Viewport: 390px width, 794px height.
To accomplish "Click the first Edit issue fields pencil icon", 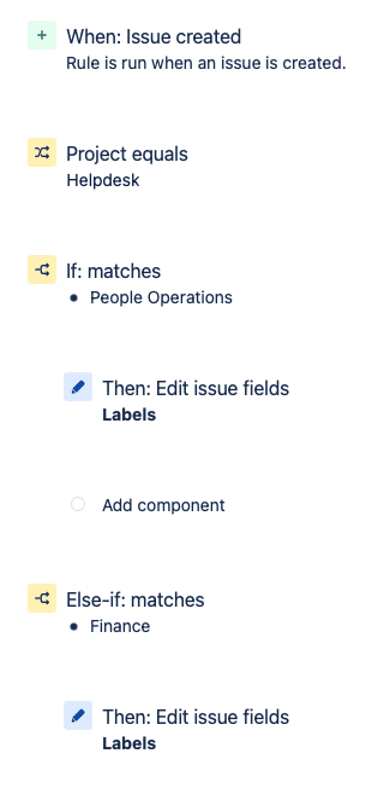I will [x=78, y=387].
